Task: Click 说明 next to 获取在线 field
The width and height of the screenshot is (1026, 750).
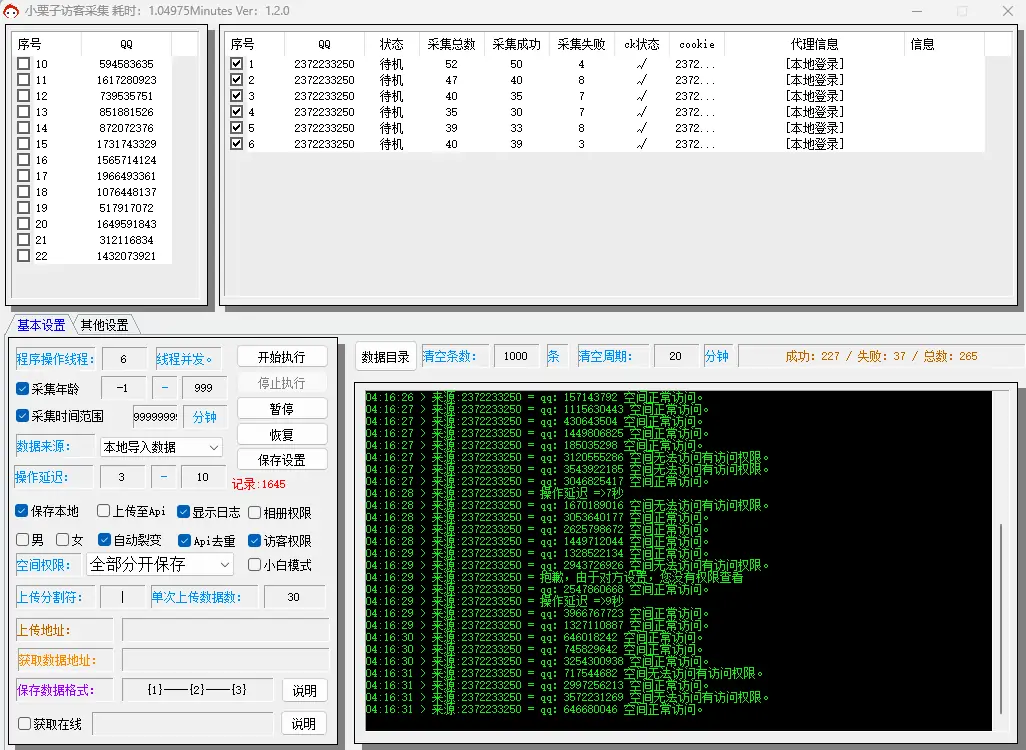Action: click(304, 724)
